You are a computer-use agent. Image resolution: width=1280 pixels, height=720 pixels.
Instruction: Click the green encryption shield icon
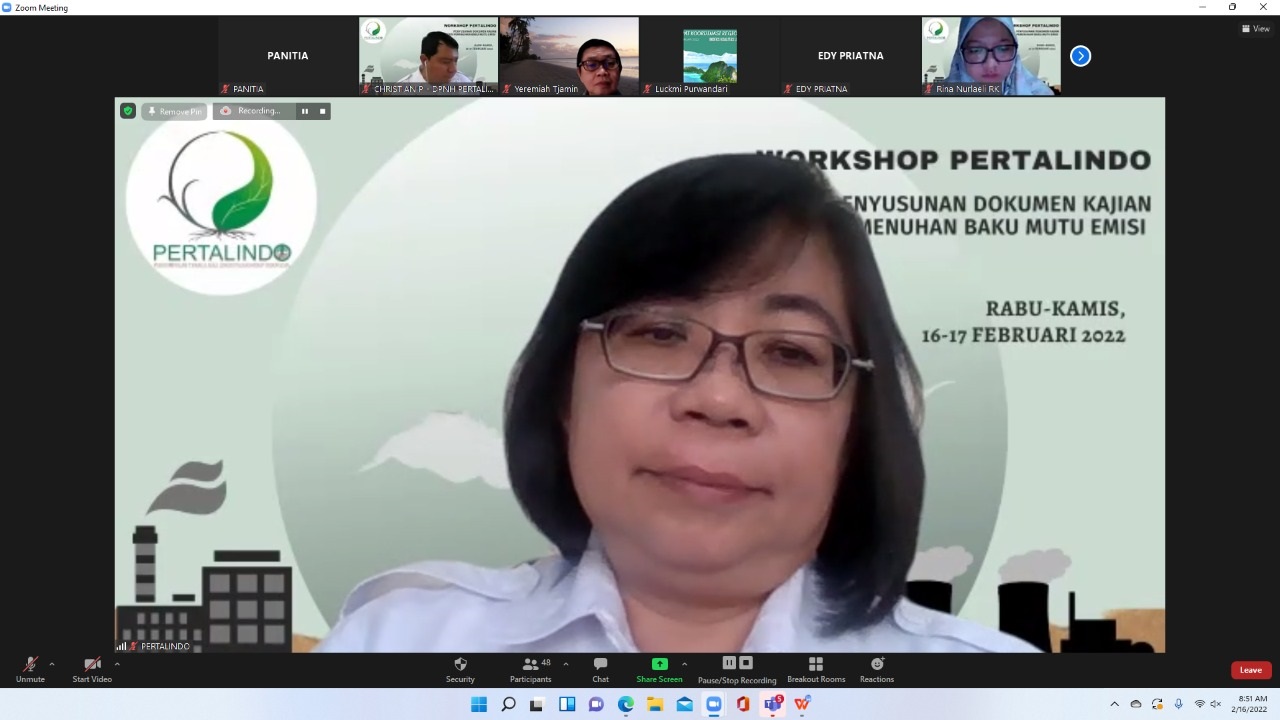click(x=128, y=111)
